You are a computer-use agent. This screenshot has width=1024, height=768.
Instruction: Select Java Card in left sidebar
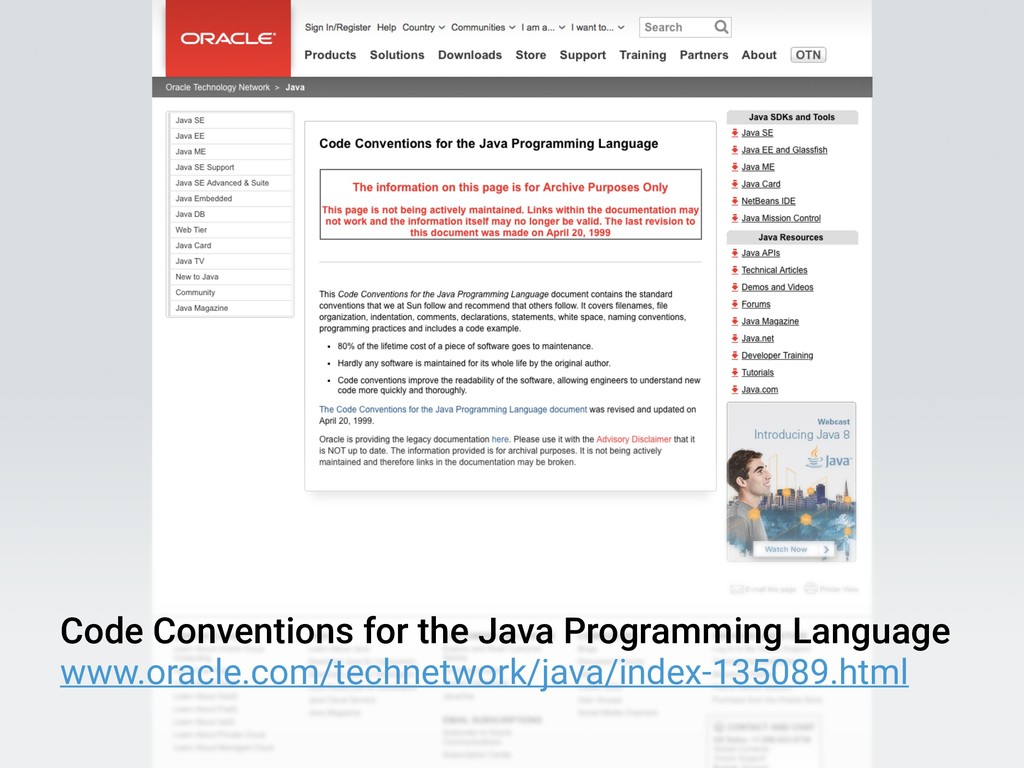tap(231, 246)
